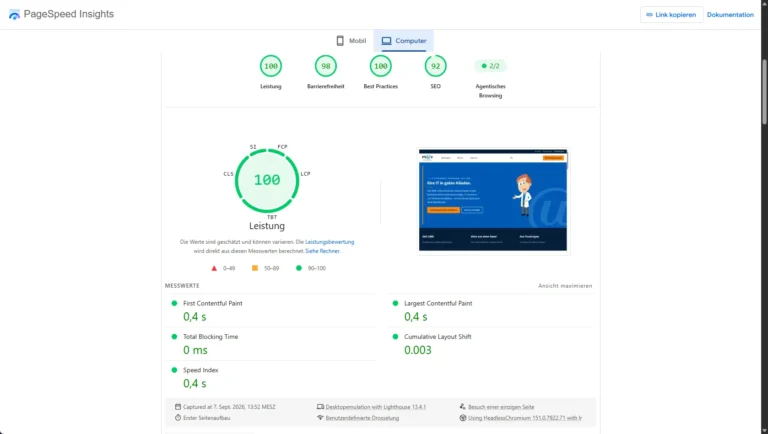
Task: Switch to the Computer tab
Action: [404, 41]
